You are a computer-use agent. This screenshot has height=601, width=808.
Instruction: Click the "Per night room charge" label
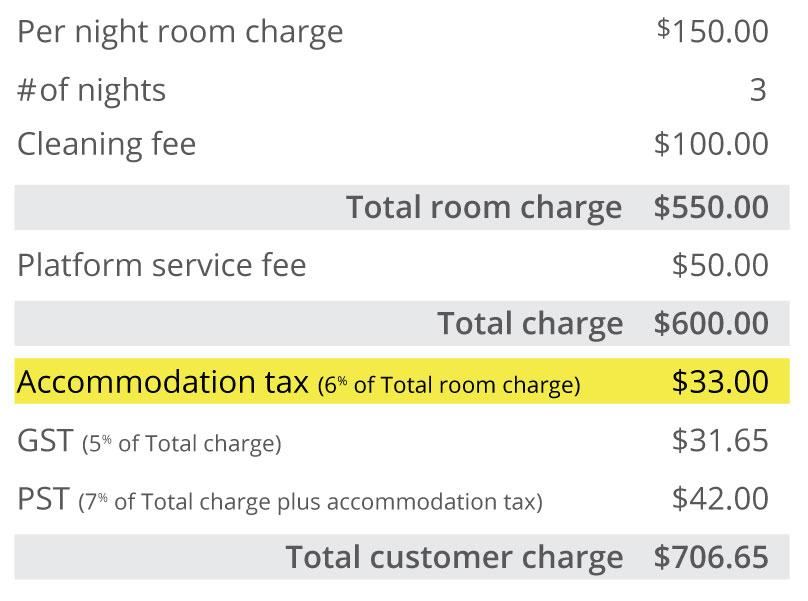coord(180,32)
